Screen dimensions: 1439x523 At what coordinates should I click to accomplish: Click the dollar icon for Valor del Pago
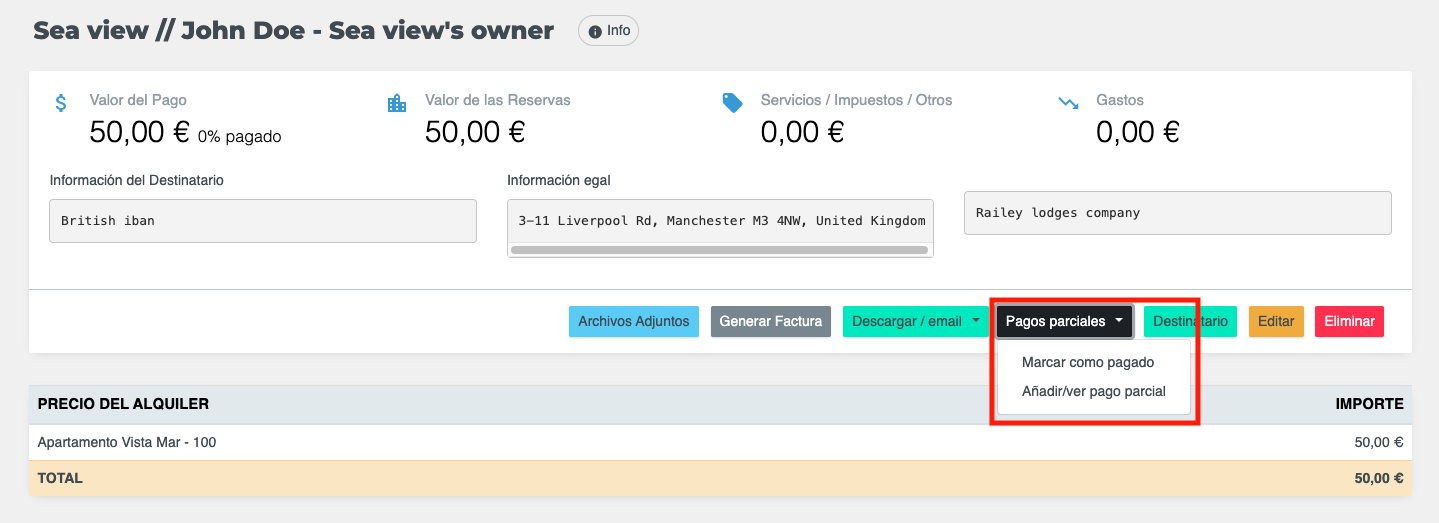click(61, 102)
